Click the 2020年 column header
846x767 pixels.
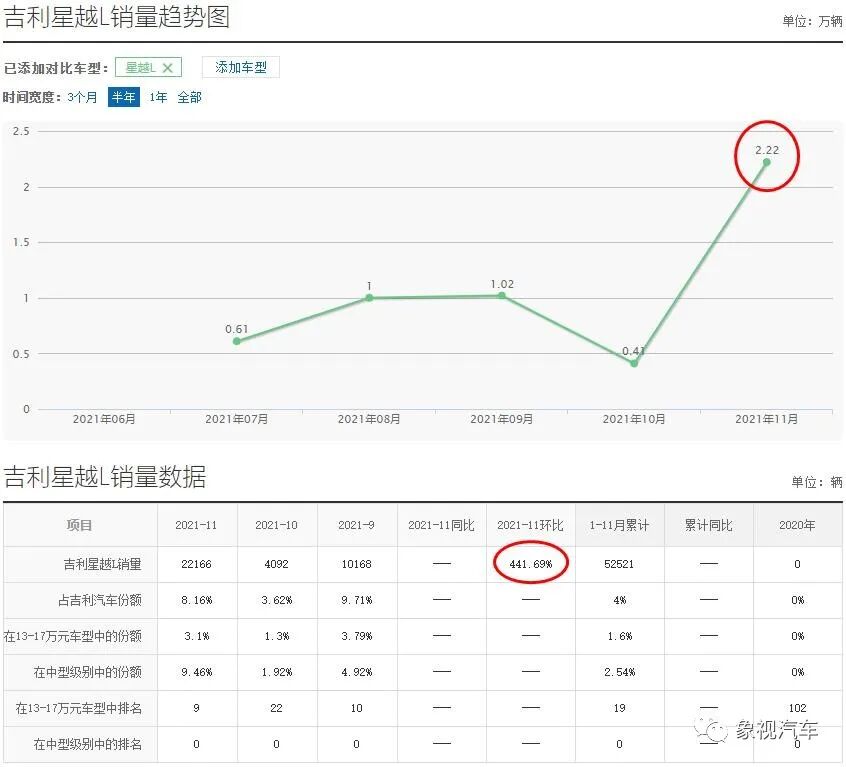point(797,525)
